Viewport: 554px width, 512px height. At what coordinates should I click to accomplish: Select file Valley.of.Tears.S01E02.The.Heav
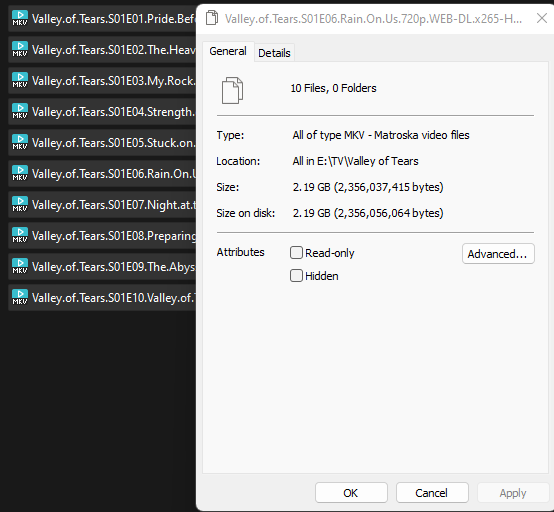[x=102, y=49]
